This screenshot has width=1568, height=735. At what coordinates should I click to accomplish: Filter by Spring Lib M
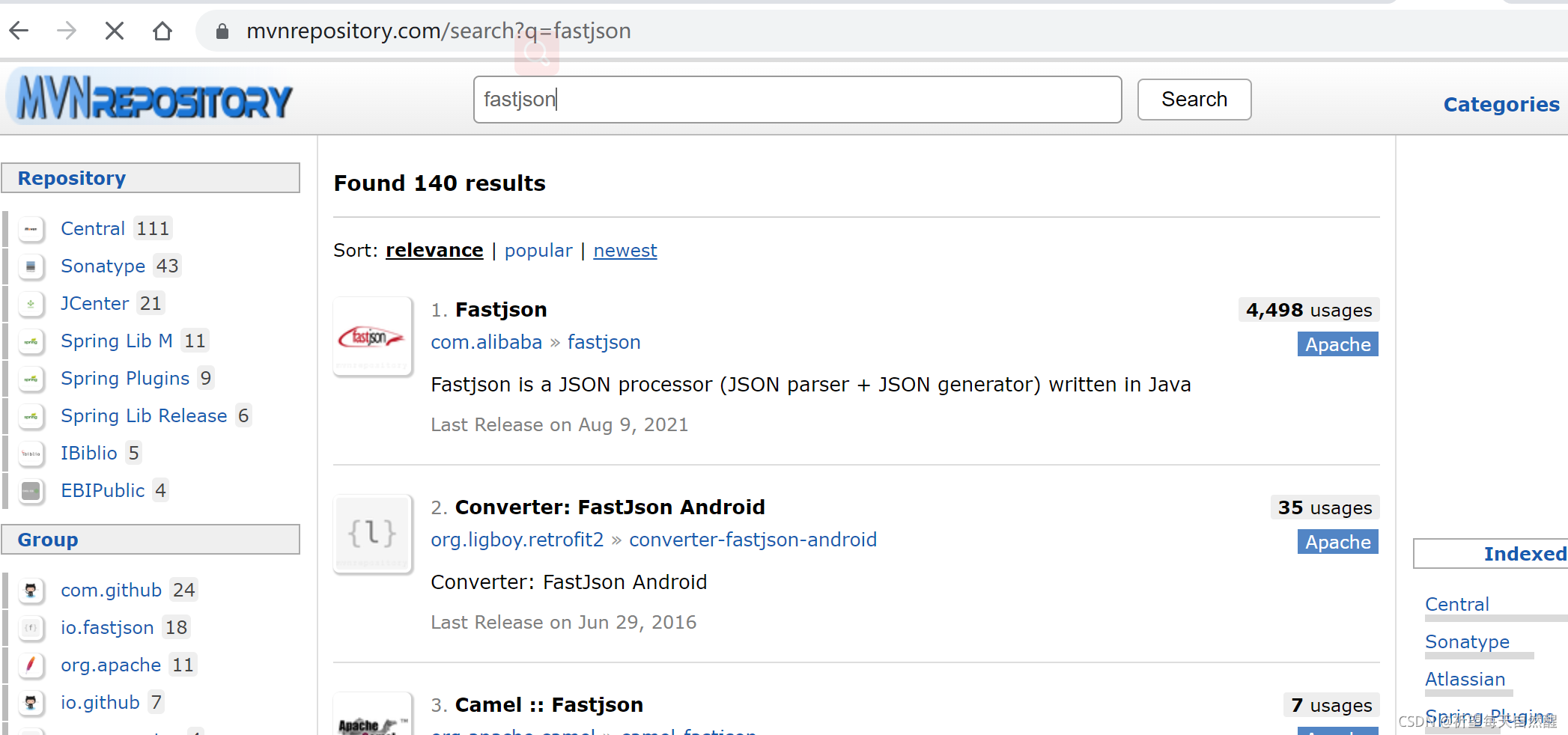click(117, 341)
